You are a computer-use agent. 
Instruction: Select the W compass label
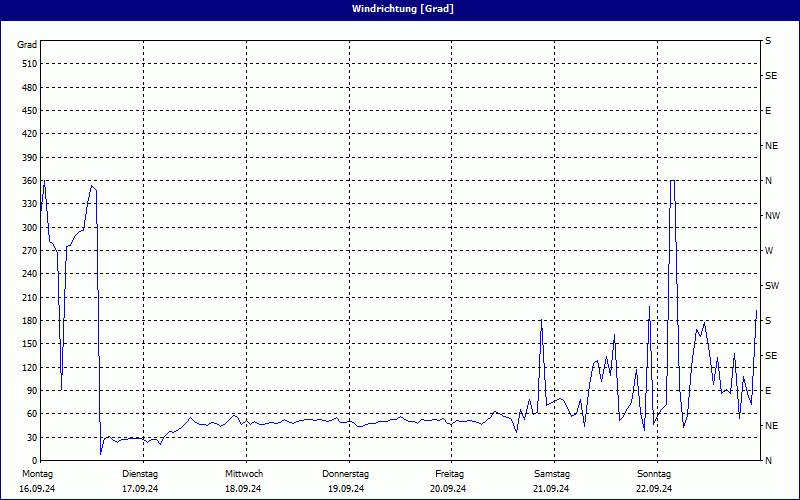[x=769, y=251]
